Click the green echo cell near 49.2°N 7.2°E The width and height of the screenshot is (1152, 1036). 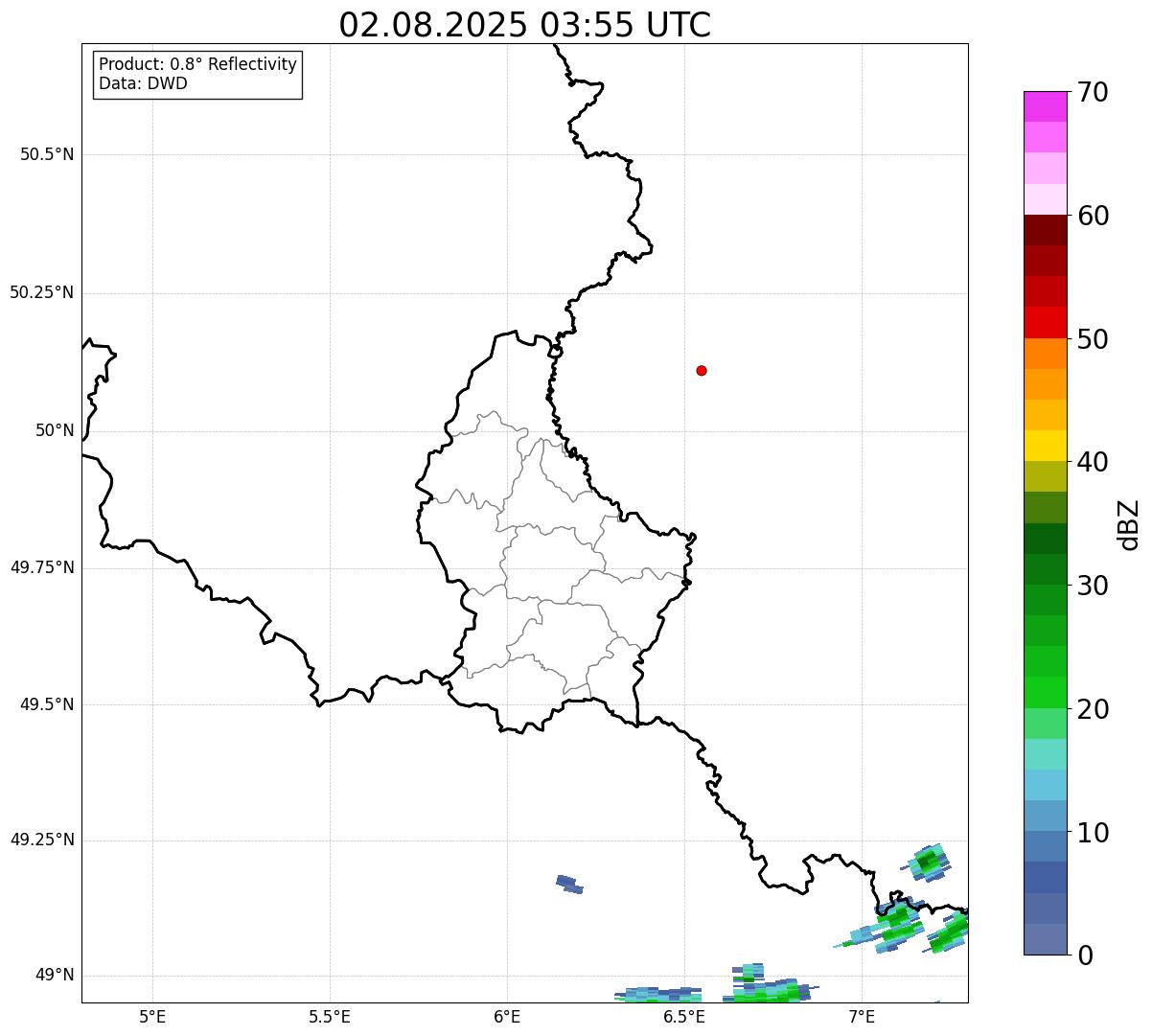(928, 861)
